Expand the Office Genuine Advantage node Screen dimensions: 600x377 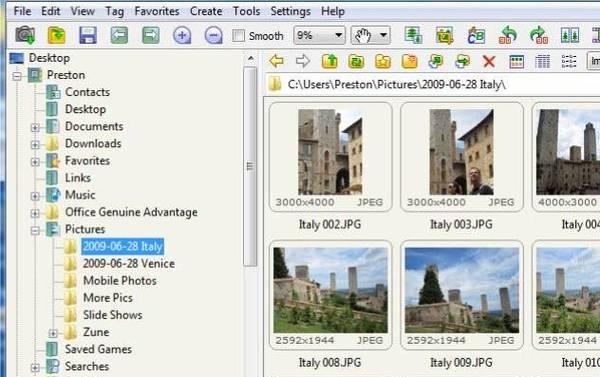pos(35,213)
